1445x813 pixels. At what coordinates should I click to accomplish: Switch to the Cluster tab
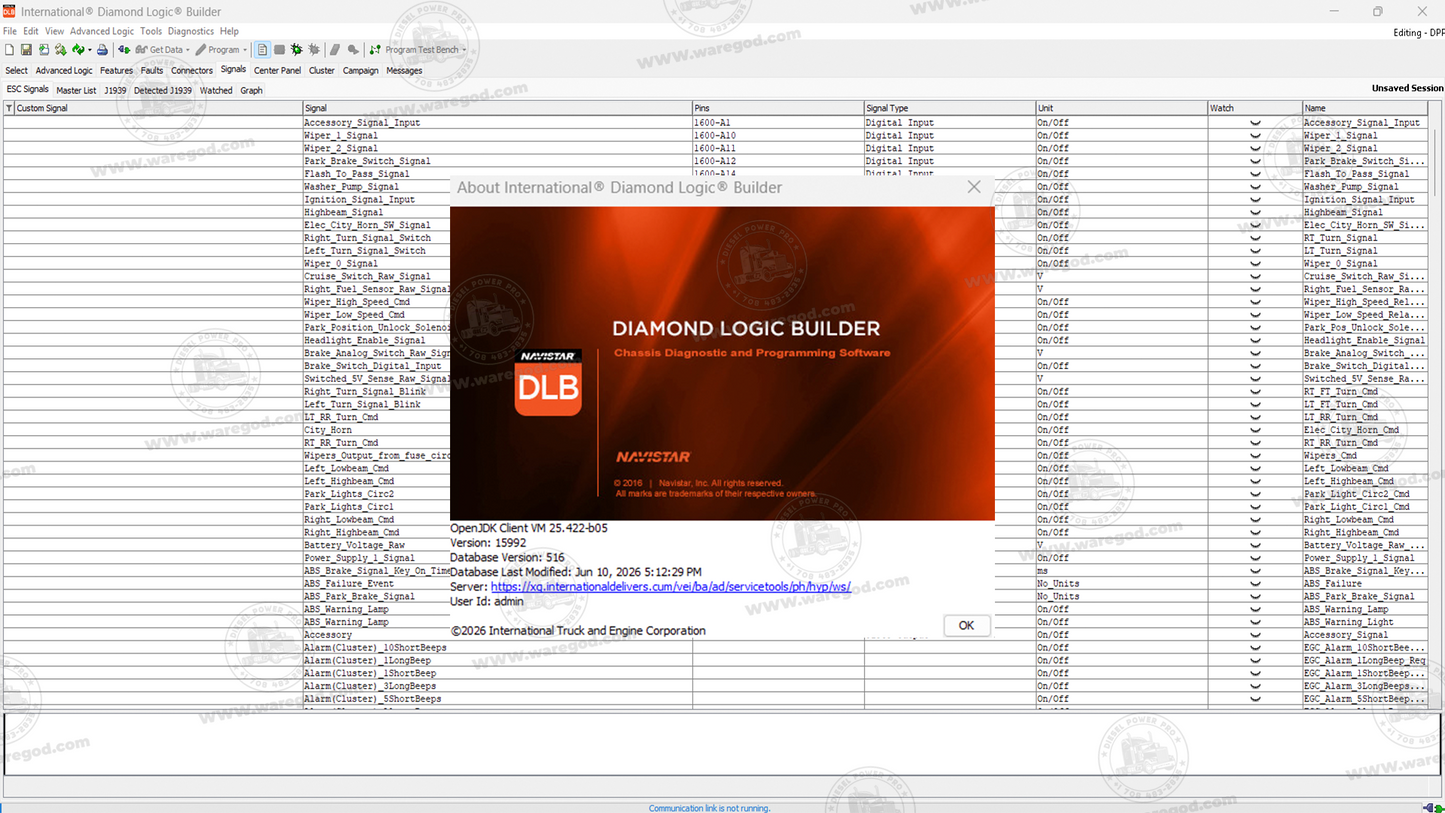[x=322, y=71]
